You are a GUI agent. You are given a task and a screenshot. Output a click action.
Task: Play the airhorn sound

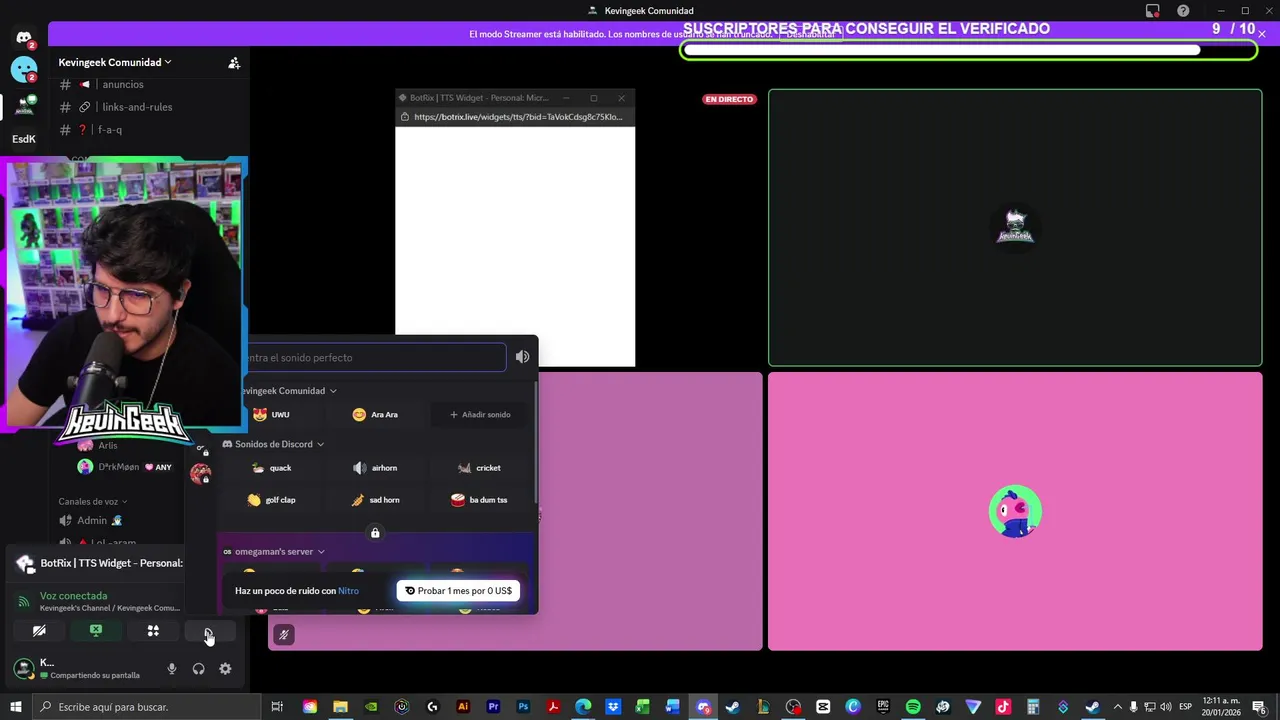[375, 468]
